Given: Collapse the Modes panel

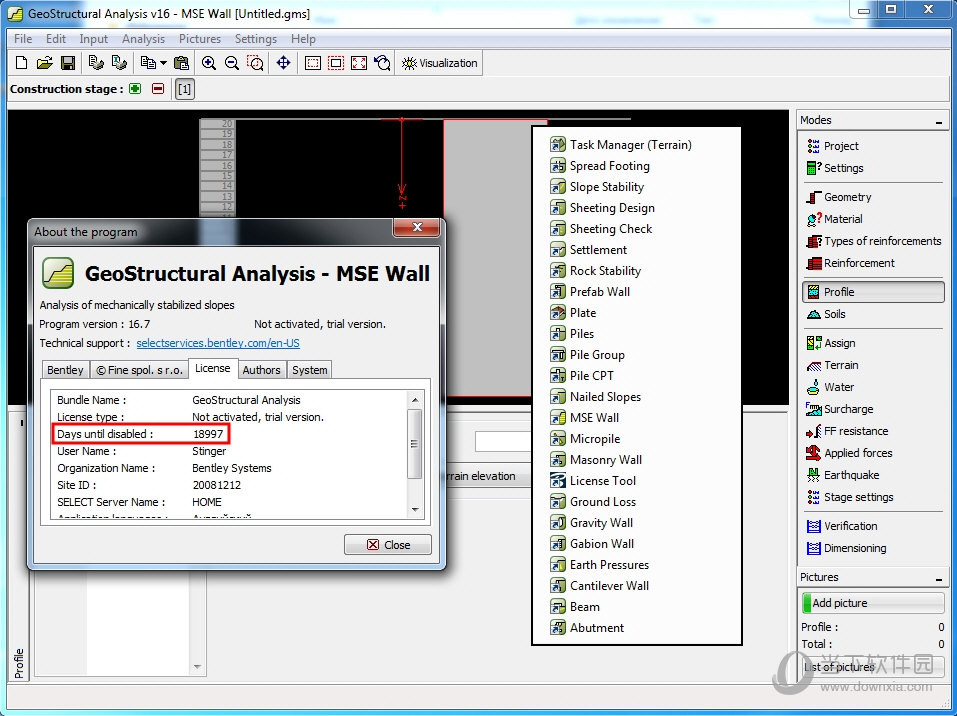Looking at the screenshot, I should click(x=939, y=121).
